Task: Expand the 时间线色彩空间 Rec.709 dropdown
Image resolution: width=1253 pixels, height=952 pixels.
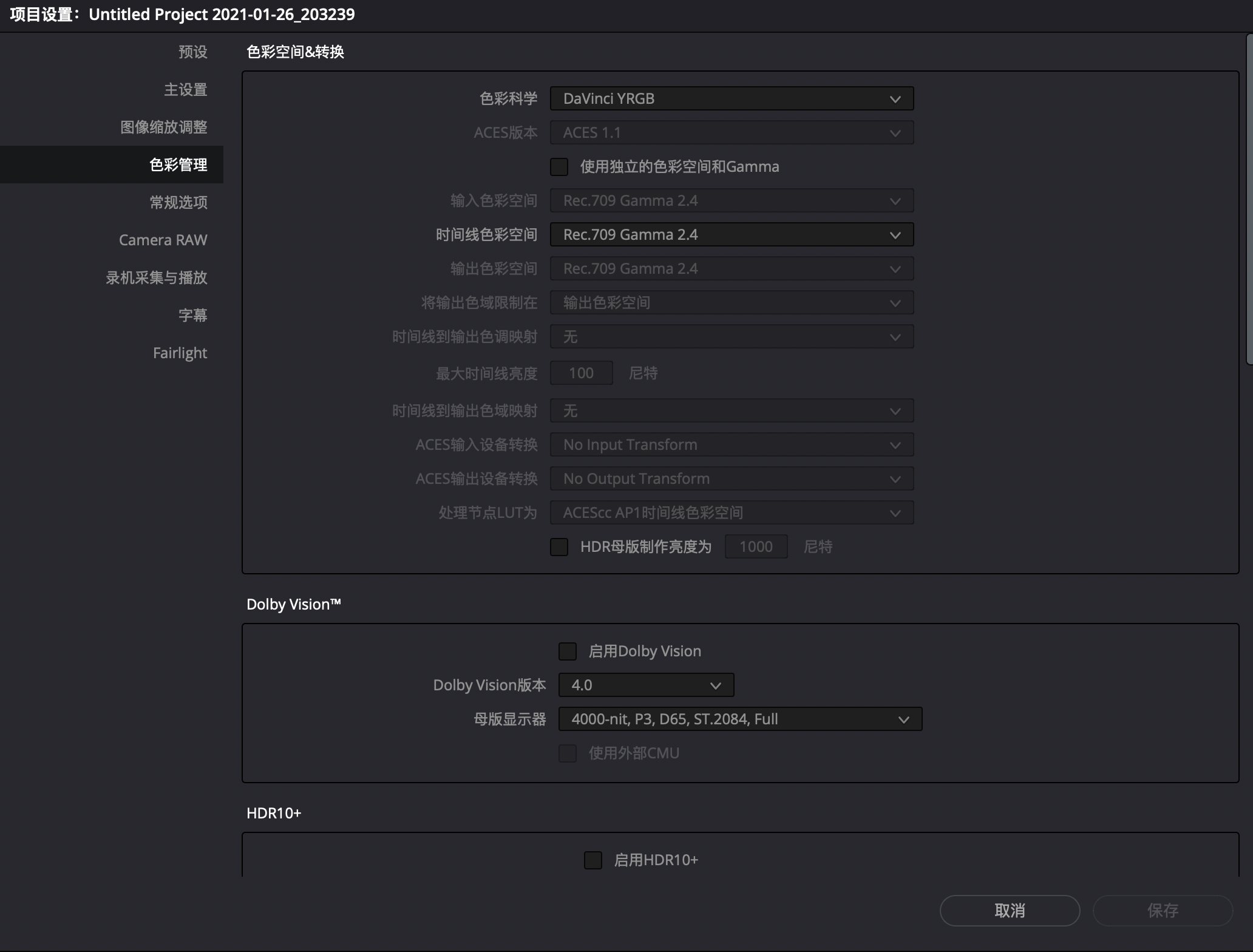Action: (732, 234)
